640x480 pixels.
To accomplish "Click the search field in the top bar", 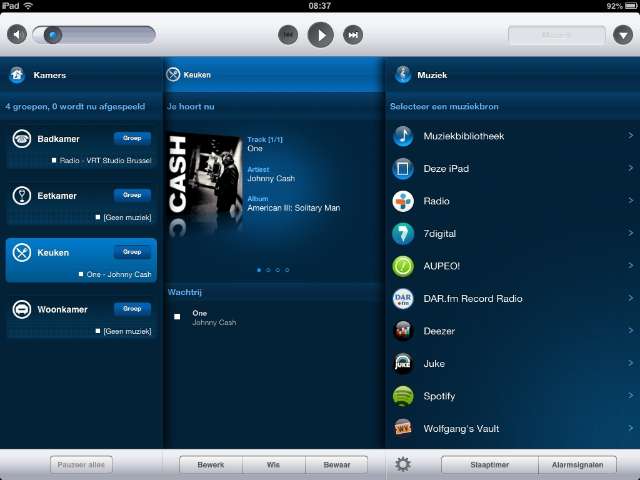I will [557, 36].
